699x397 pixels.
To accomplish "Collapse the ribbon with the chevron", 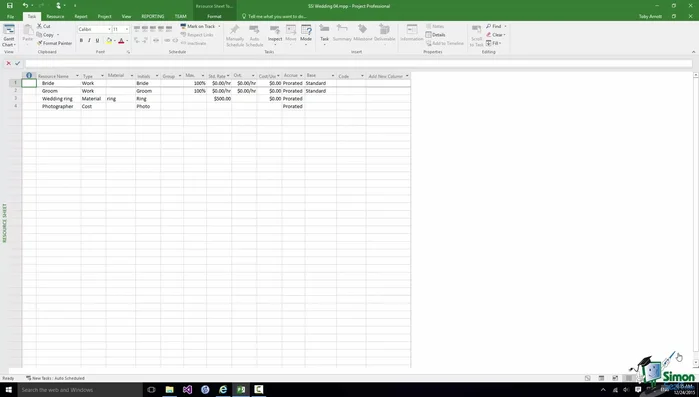I will click(693, 52).
